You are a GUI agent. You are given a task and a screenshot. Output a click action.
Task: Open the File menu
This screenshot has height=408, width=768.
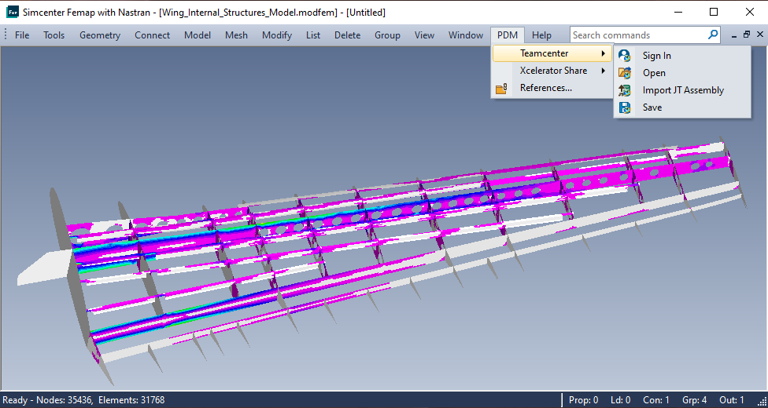click(22, 35)
